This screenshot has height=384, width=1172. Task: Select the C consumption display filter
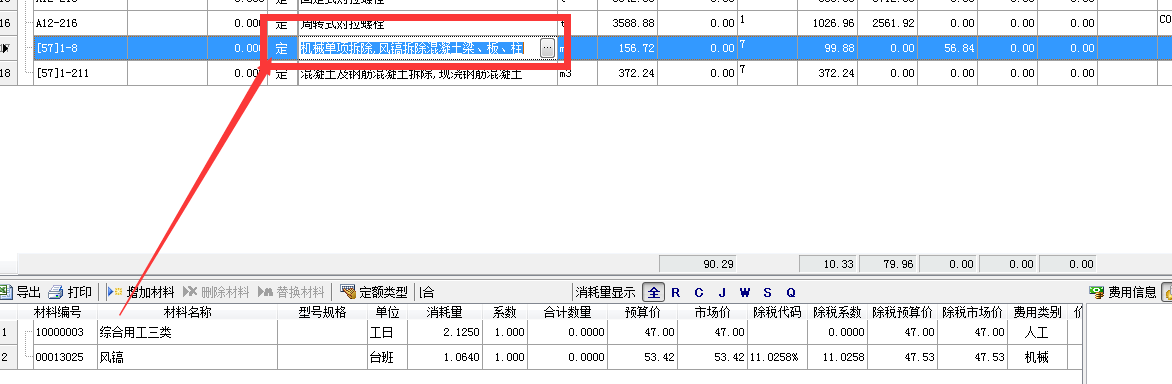tap(699, 292)
